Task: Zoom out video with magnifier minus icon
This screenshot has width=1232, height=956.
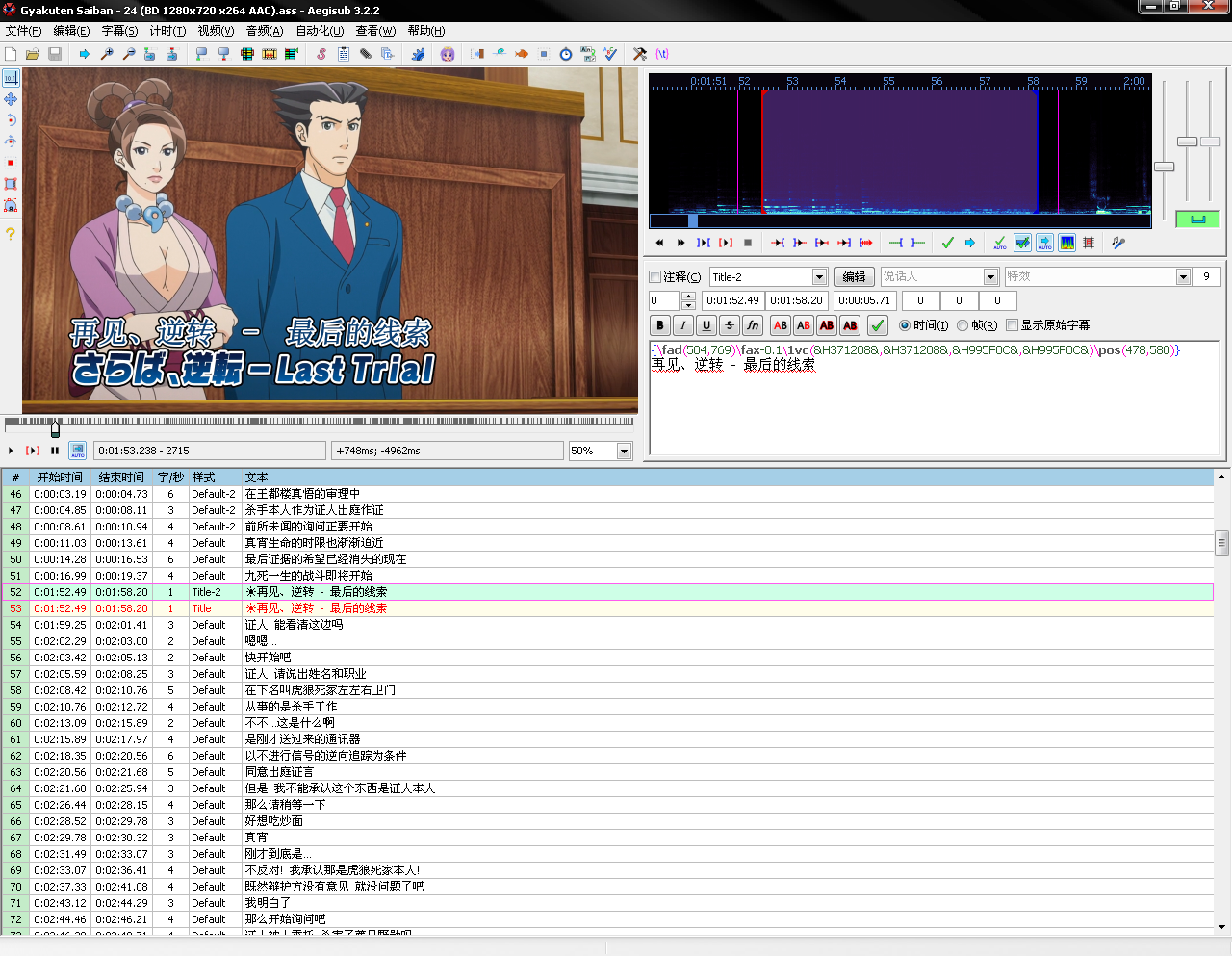Action: click(x=129, y=54)
